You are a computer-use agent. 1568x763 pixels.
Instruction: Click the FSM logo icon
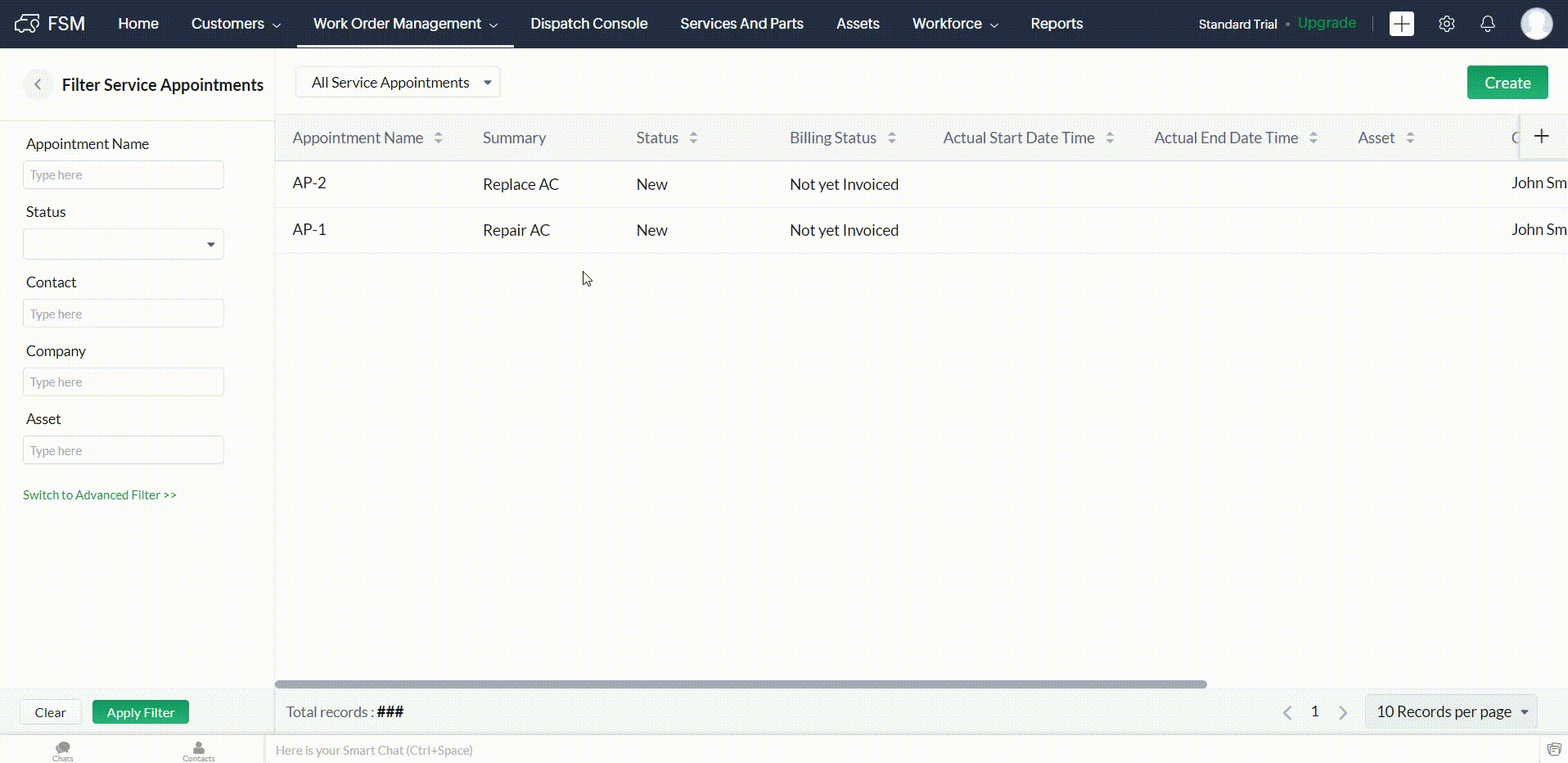tap(27, 24)
